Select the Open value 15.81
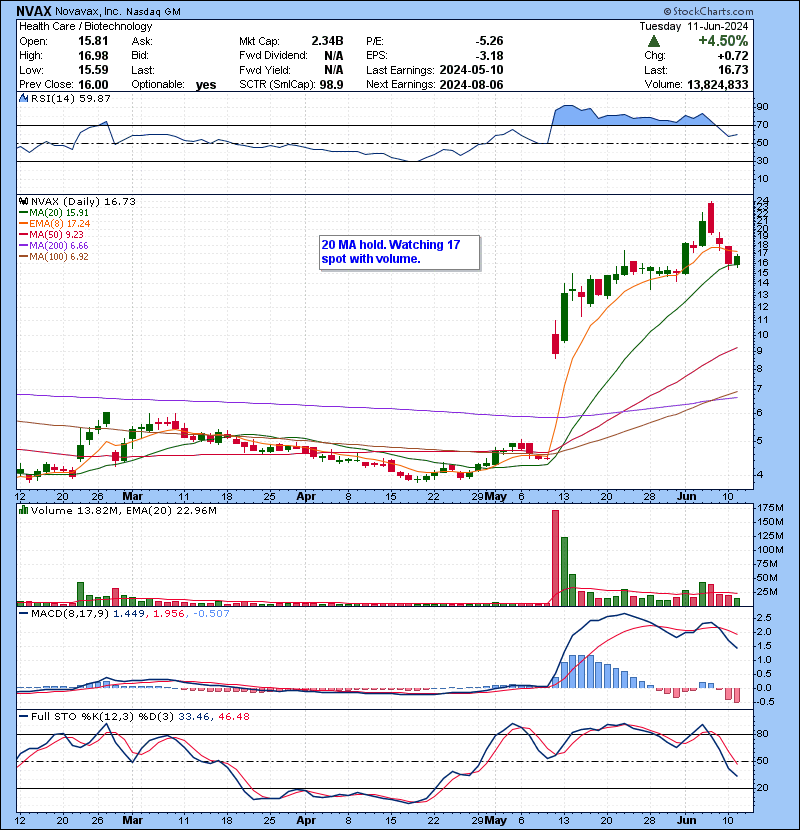Viewport: 800px width, 830px height. [93, 41]
